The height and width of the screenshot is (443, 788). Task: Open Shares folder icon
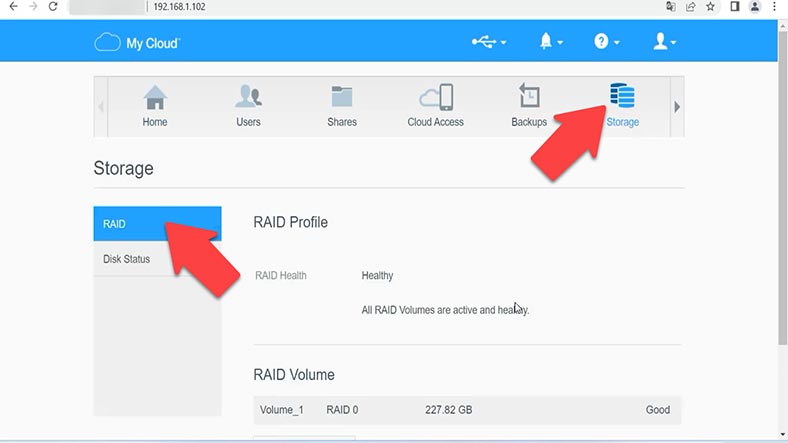(x=342, y=96)
